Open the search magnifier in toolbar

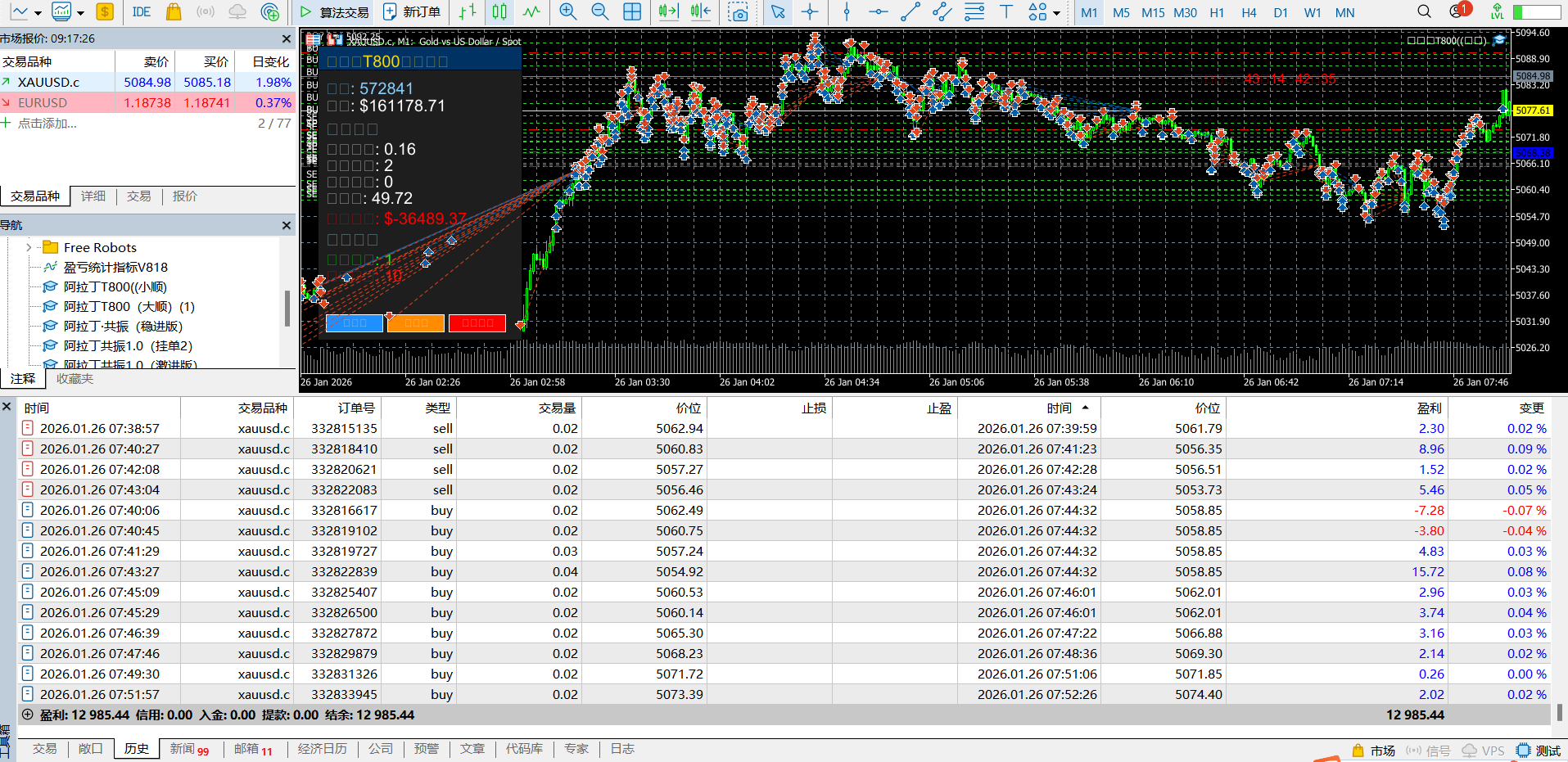[x=1424, y=12]
